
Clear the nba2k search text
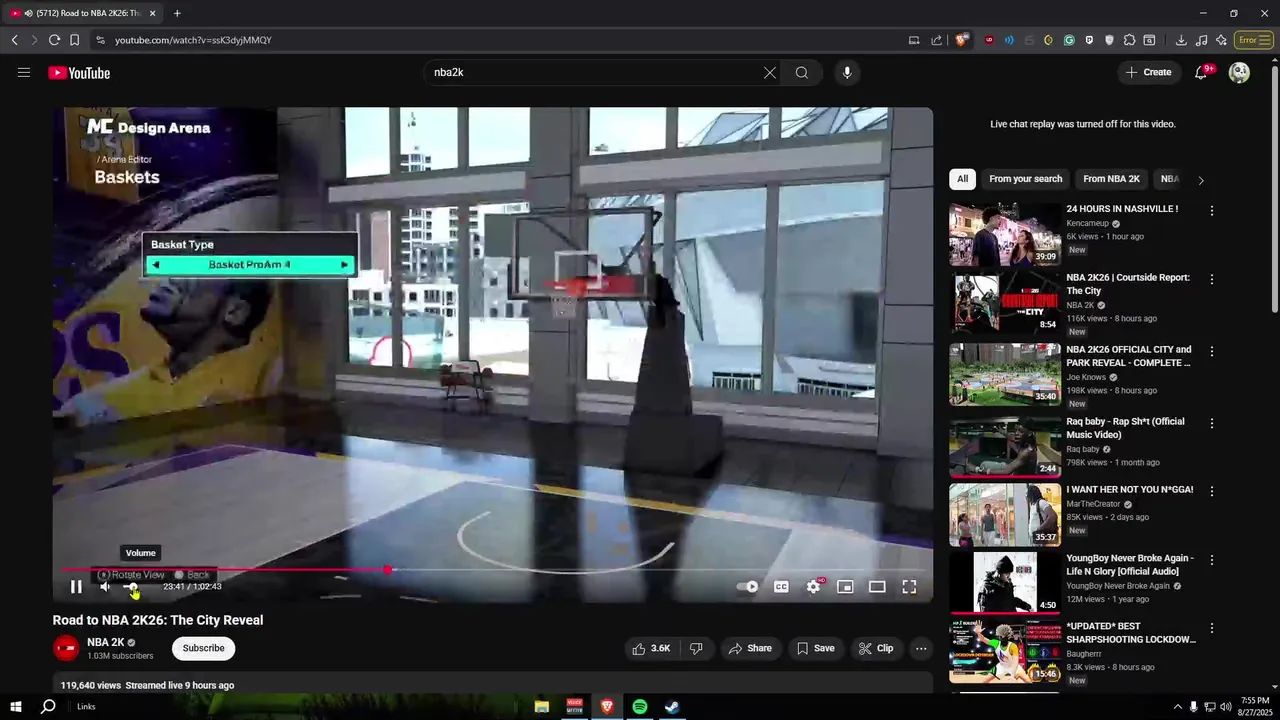pyautogui.click(x=770, y=73)
